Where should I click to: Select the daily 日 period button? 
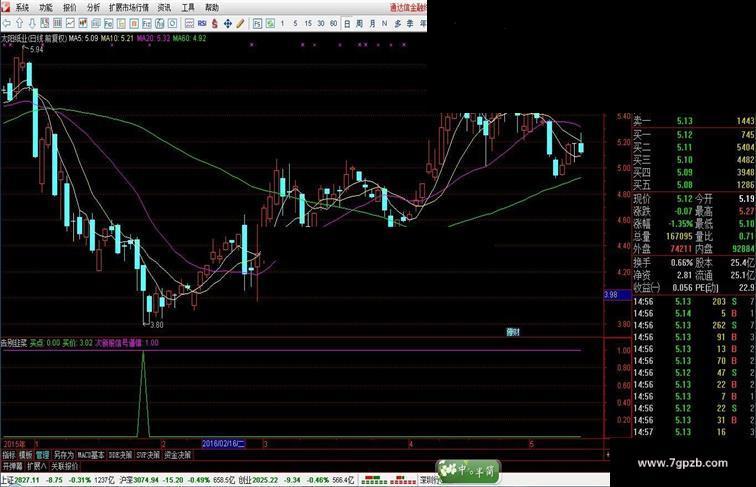click(347, 23)
